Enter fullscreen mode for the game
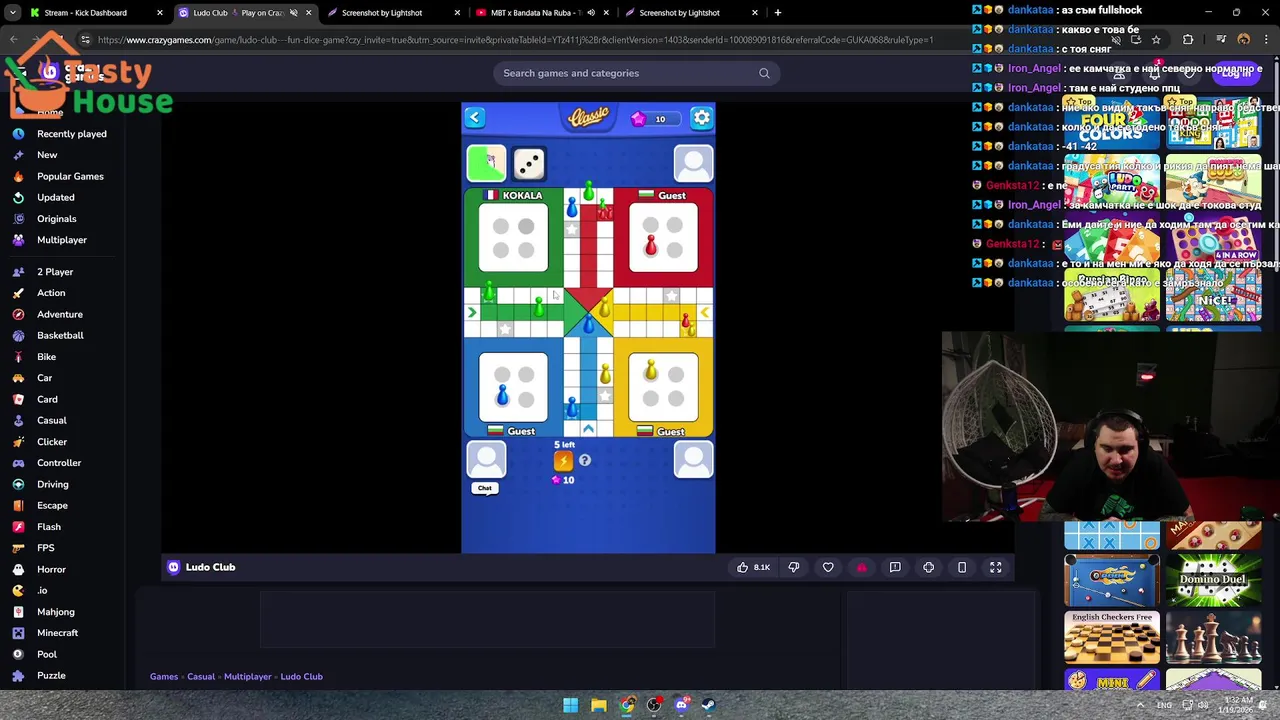The width and height of the screenshot is (1280, 720). tap(996, 567)
